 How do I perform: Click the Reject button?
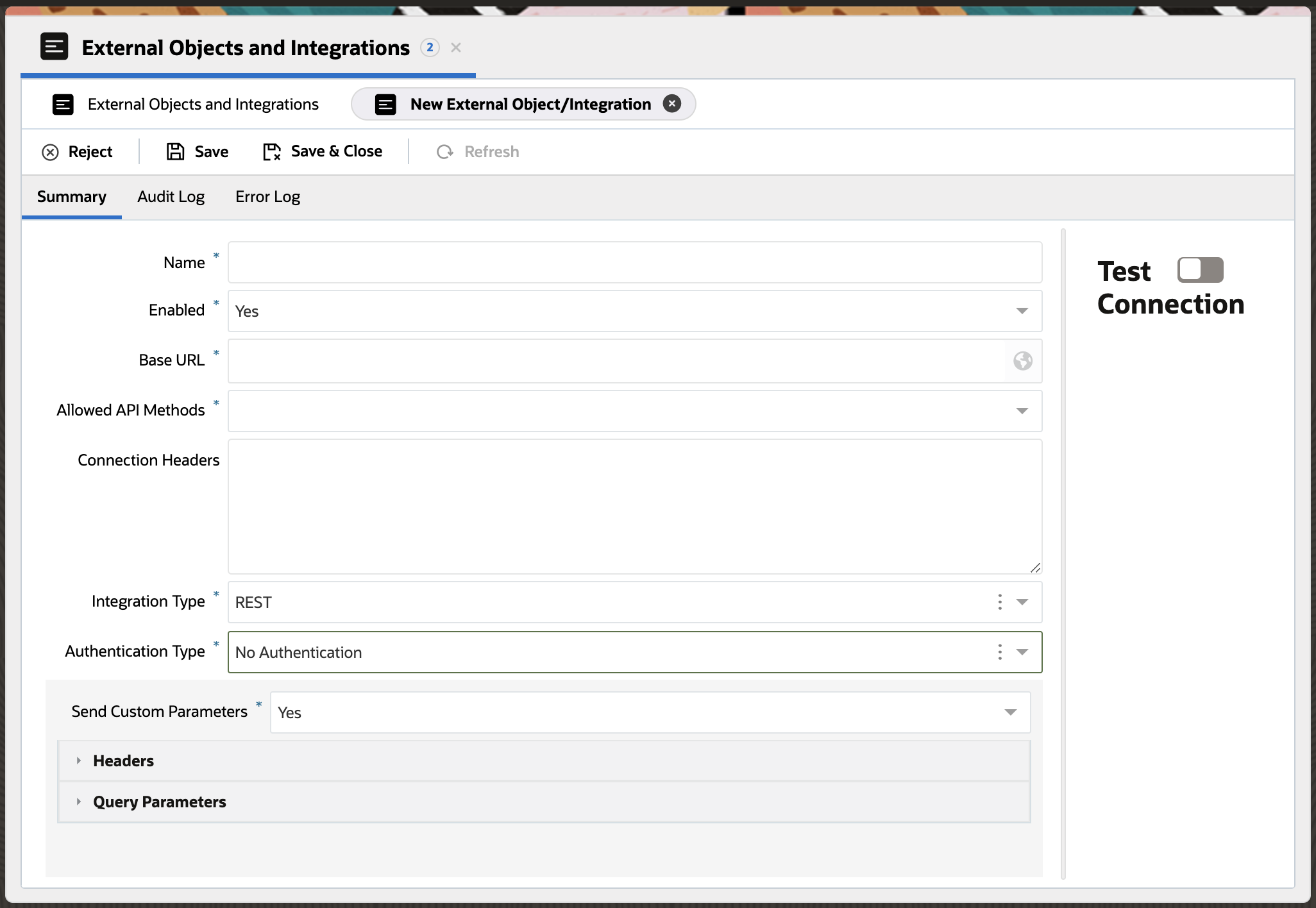click(x=79, y=151)
